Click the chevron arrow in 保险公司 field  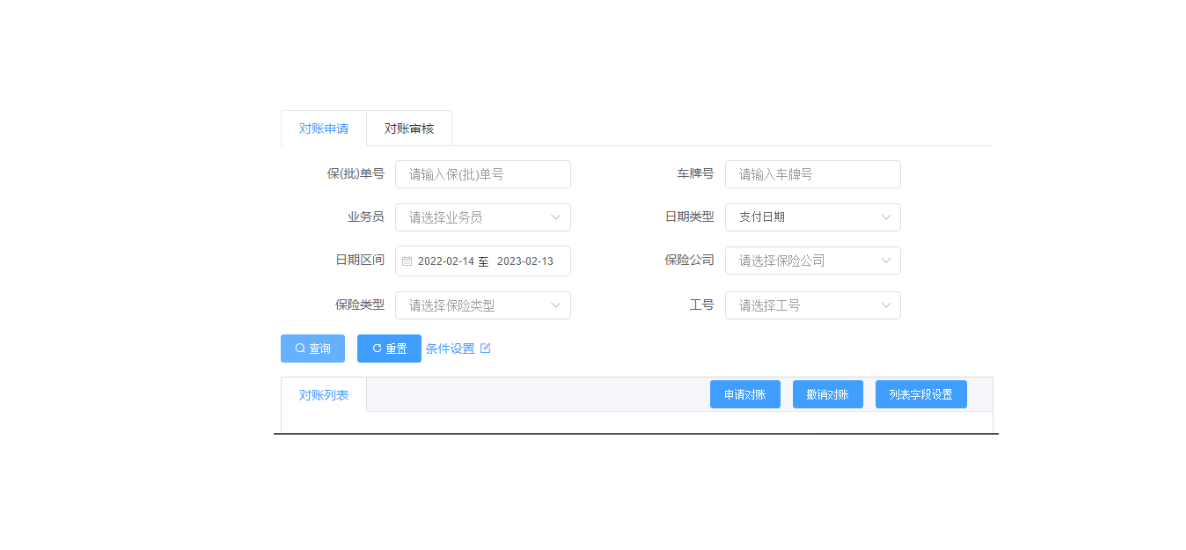(x=886, y=261)
